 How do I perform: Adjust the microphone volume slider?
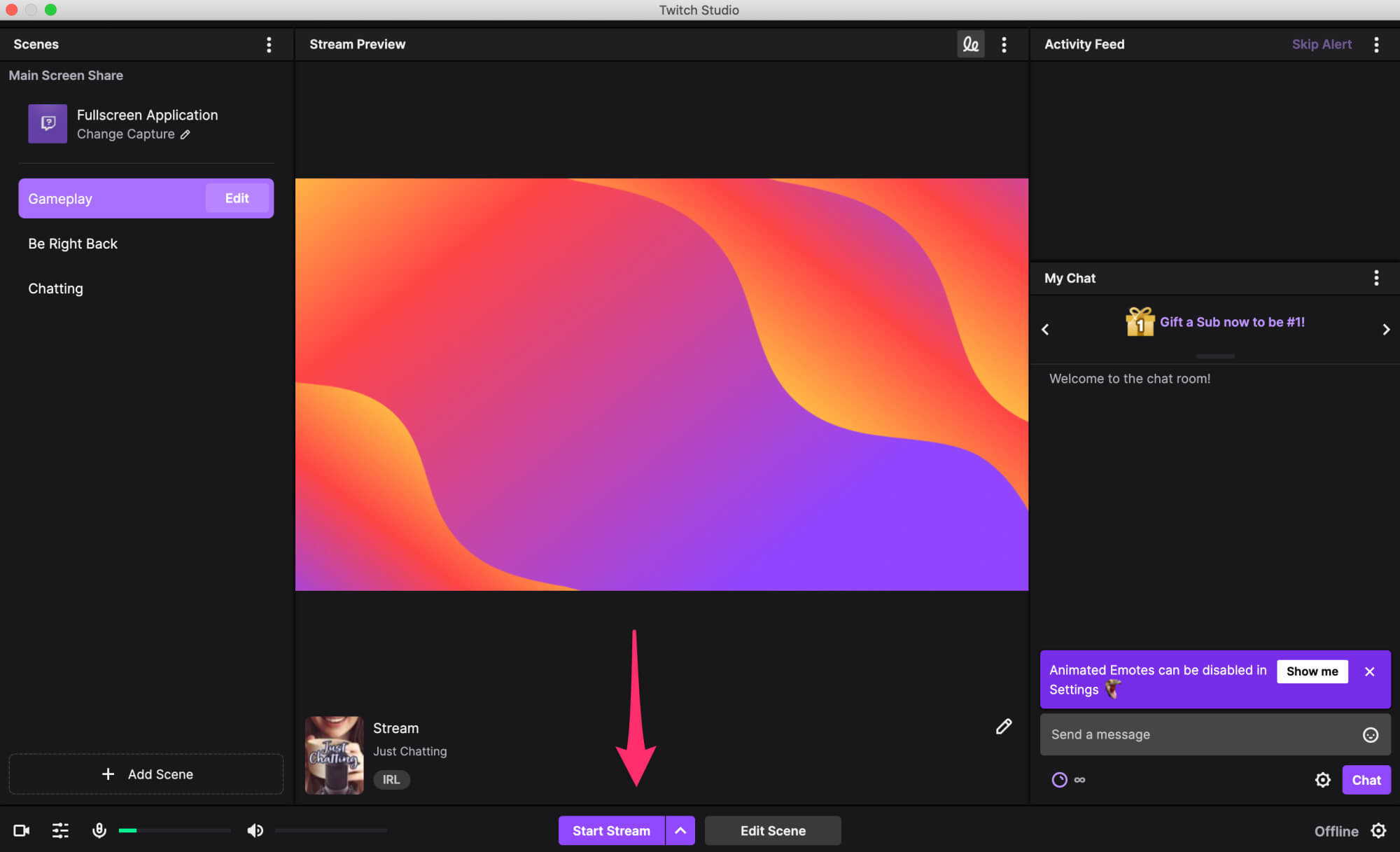[174, 830]
